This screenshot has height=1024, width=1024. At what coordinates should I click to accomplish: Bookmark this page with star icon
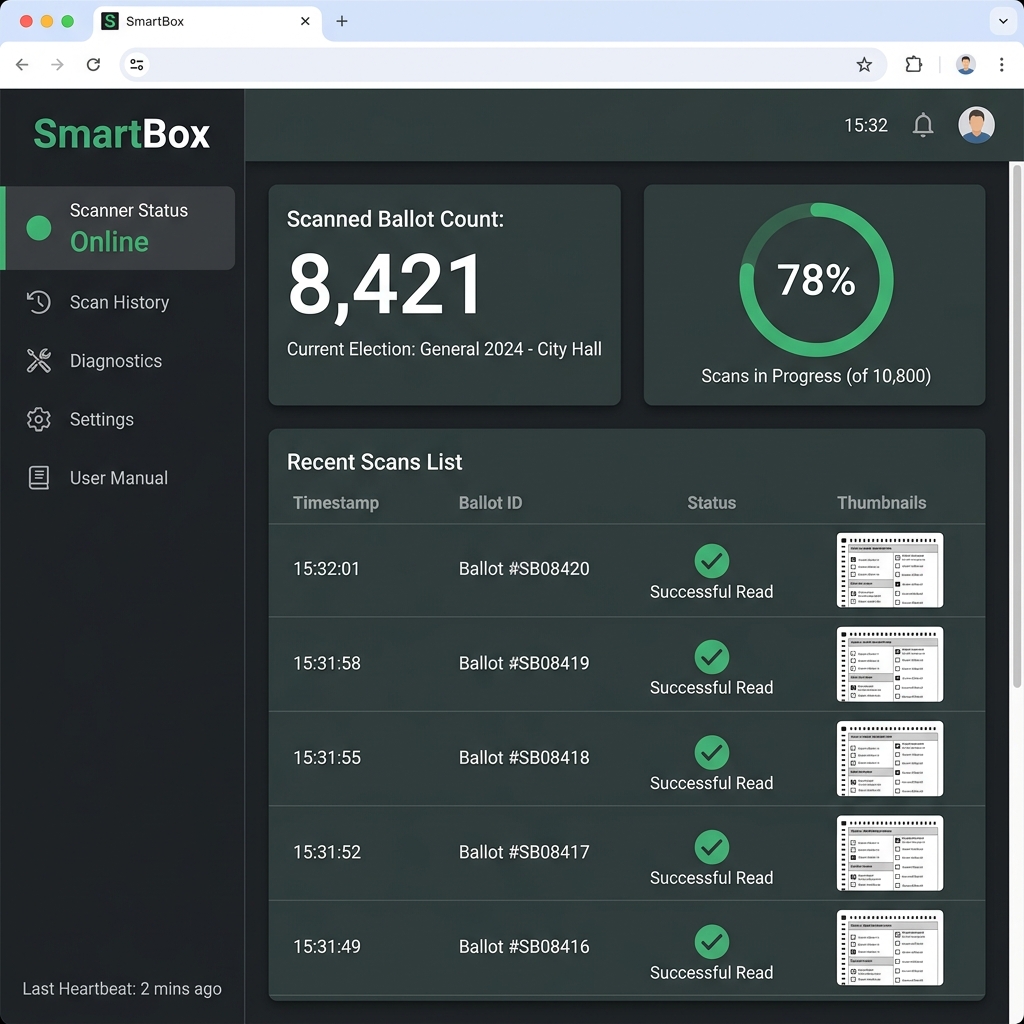tap(864, 65)
